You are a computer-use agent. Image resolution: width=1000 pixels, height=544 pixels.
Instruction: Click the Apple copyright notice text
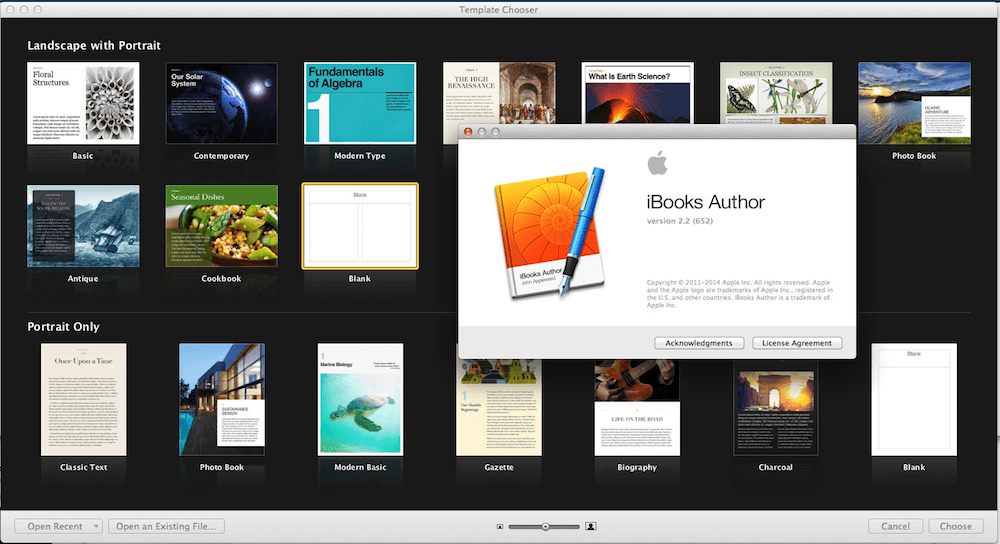[739, 293]
